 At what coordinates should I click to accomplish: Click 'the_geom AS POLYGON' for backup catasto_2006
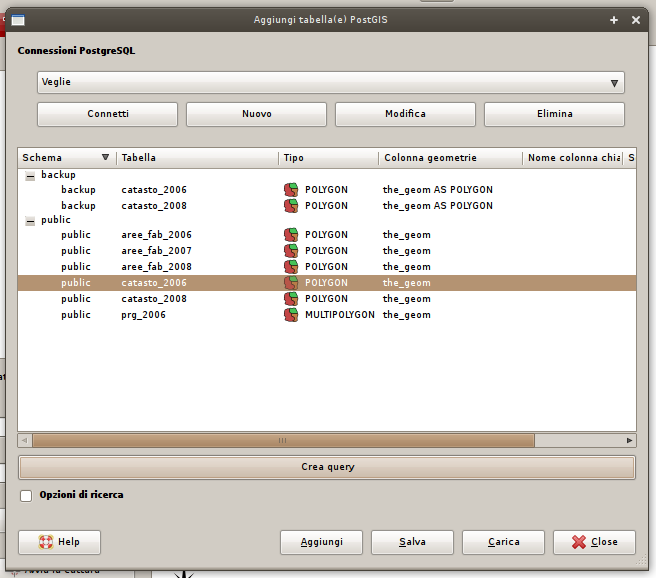click(438, 190)
